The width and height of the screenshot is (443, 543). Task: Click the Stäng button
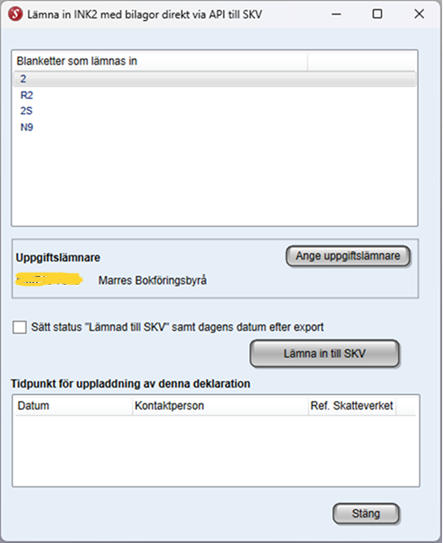(x=366, y=514)
